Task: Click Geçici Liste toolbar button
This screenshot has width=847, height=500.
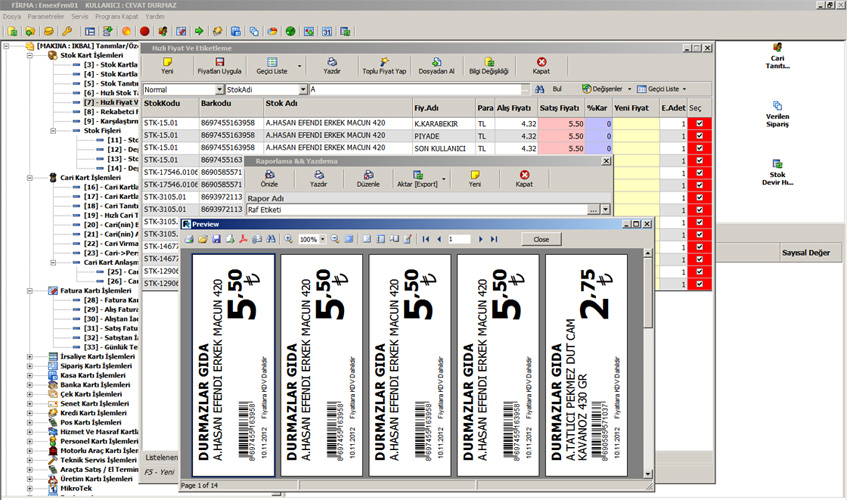Action: click(272, 66)
